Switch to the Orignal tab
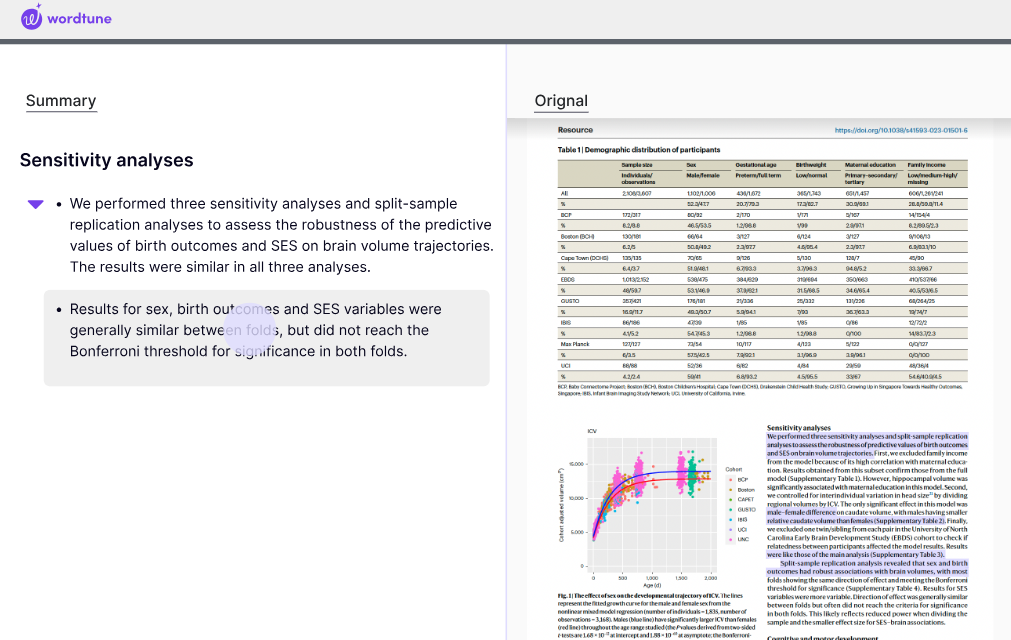 pos(561,100)
